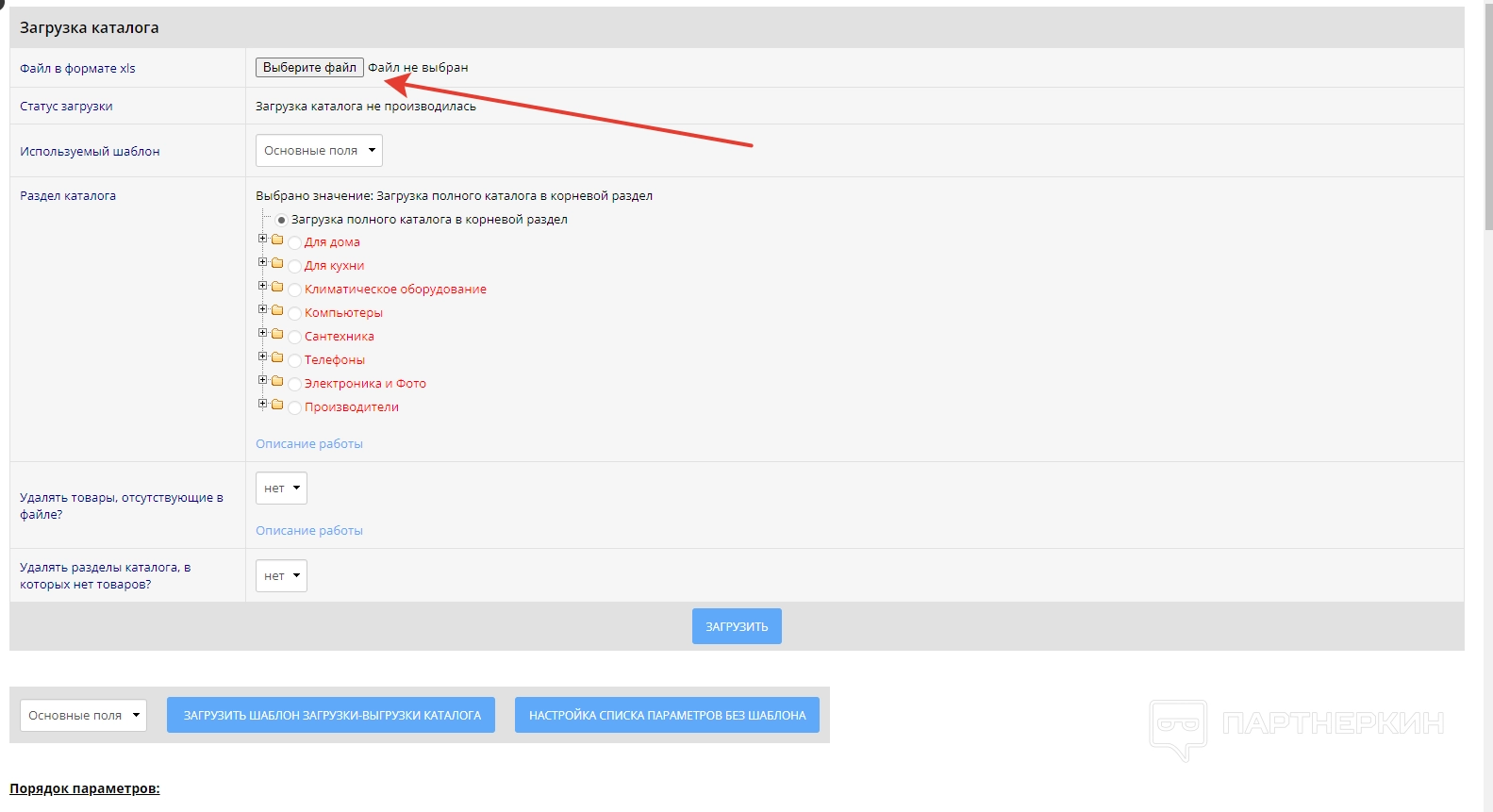This screenshot has height=812, width=1493.
Task: Click the Порядок параметров heading
Action: [85, 788]
